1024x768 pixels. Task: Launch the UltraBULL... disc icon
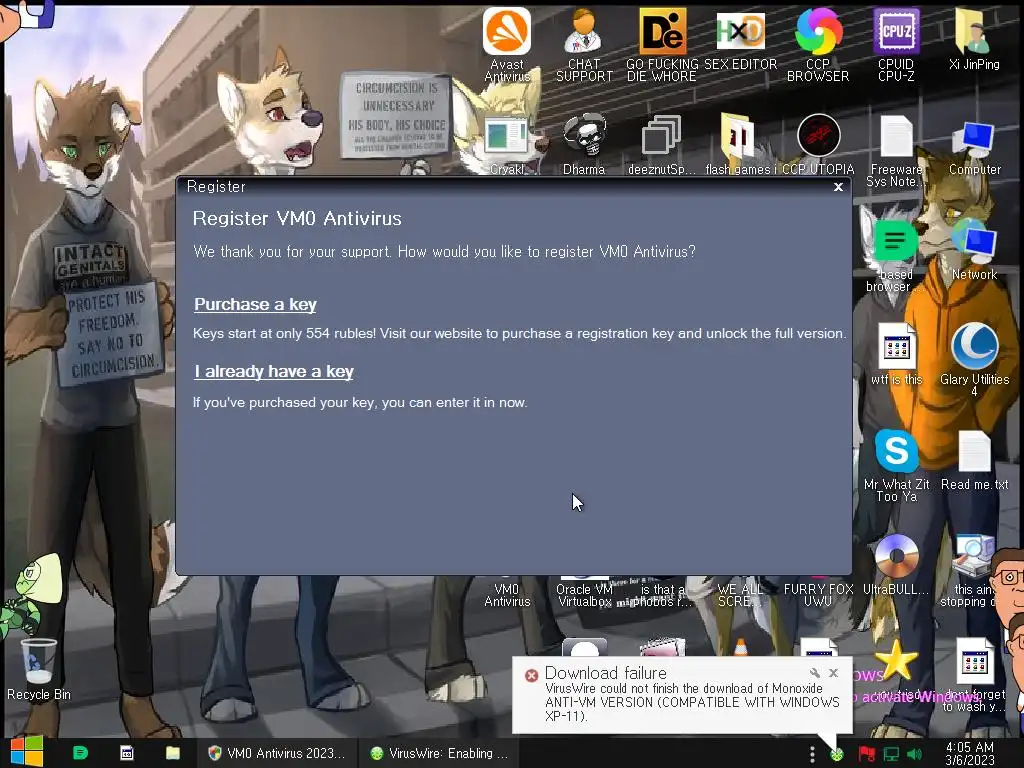coord(896,565)
